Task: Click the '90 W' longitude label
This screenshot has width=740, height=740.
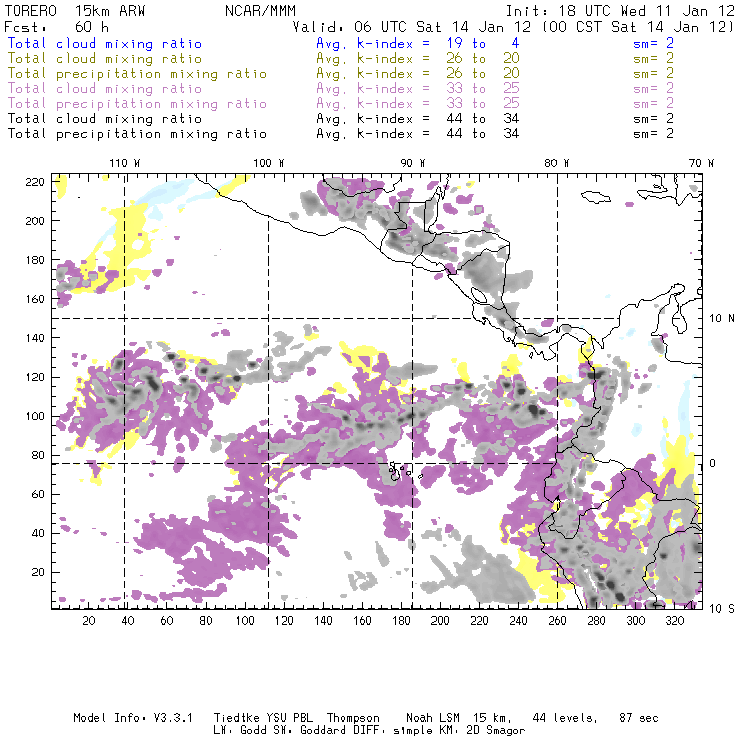Action: coord(413,163)
